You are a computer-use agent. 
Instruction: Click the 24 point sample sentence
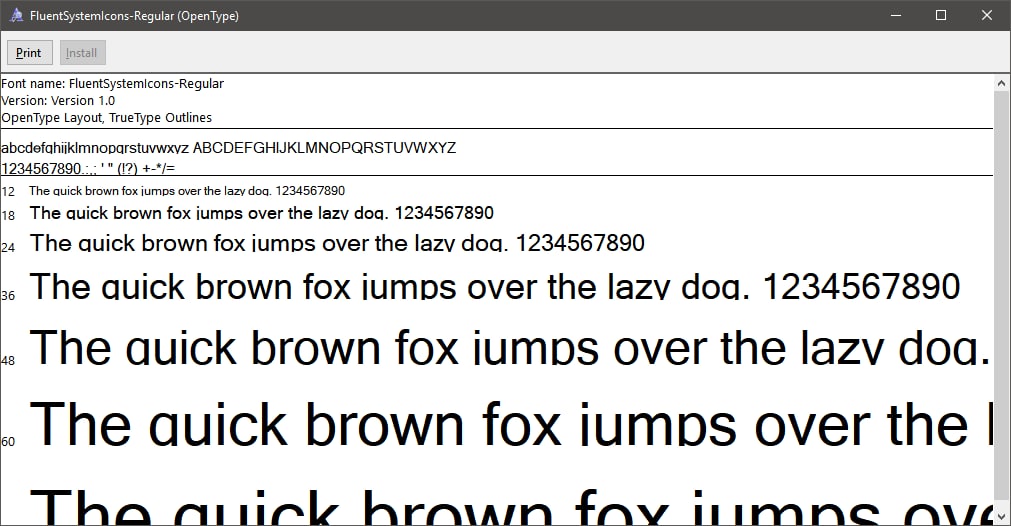[x=337, y=242]
